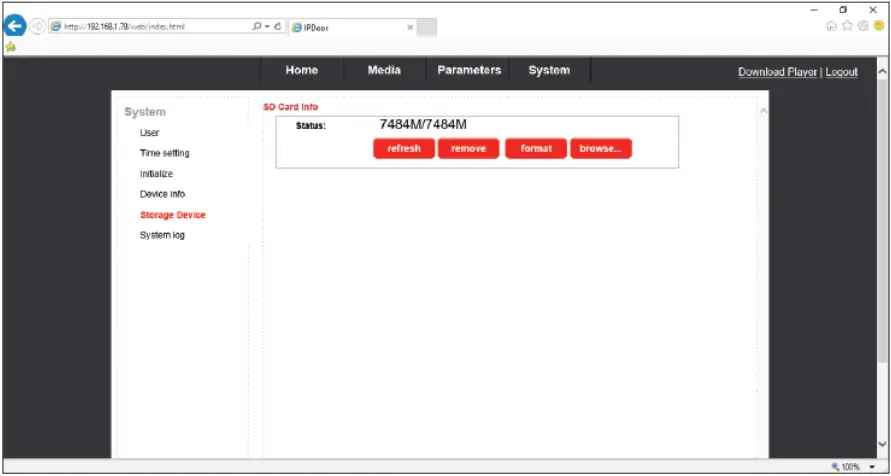Click the Download Player link
The image size is (891, 476).
point(777,72)
